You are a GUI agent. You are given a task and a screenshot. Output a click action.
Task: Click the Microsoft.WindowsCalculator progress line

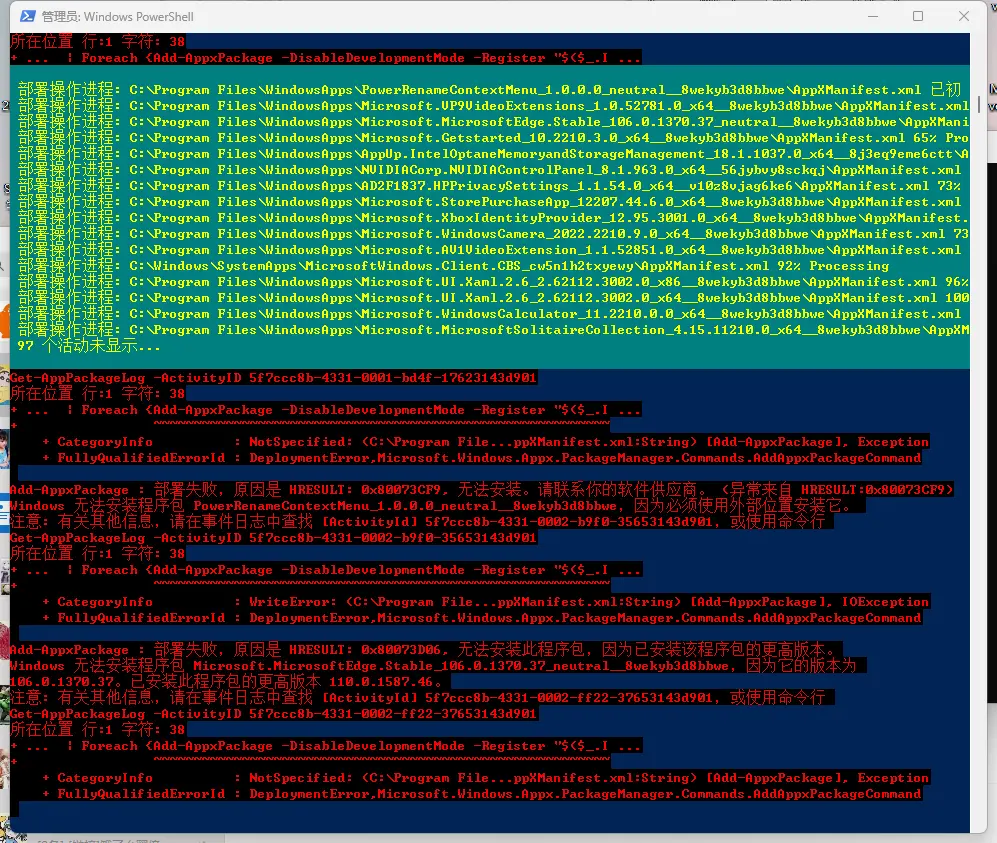(x=490, y=313)
